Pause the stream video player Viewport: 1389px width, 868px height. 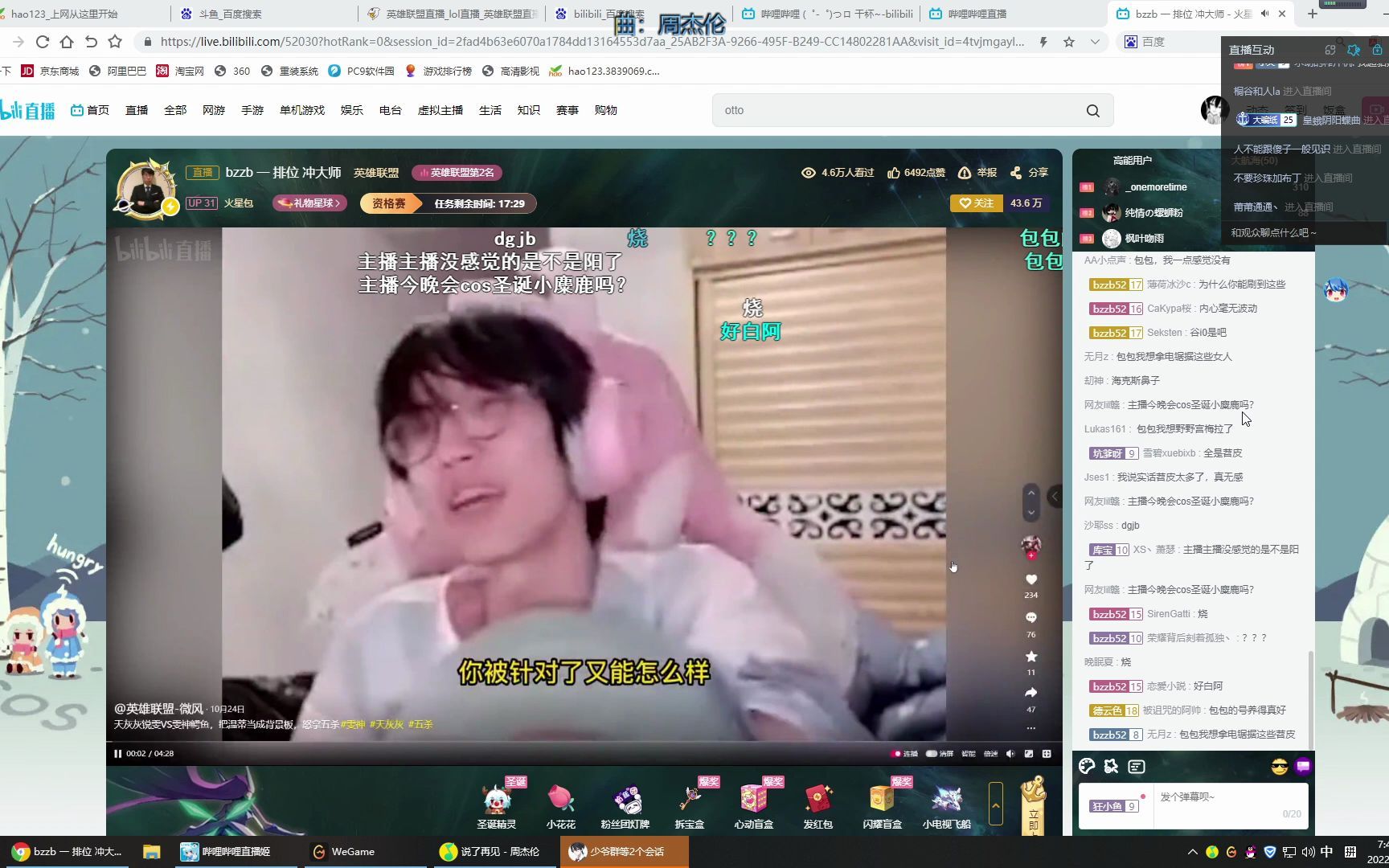click(x=118, y=754)
